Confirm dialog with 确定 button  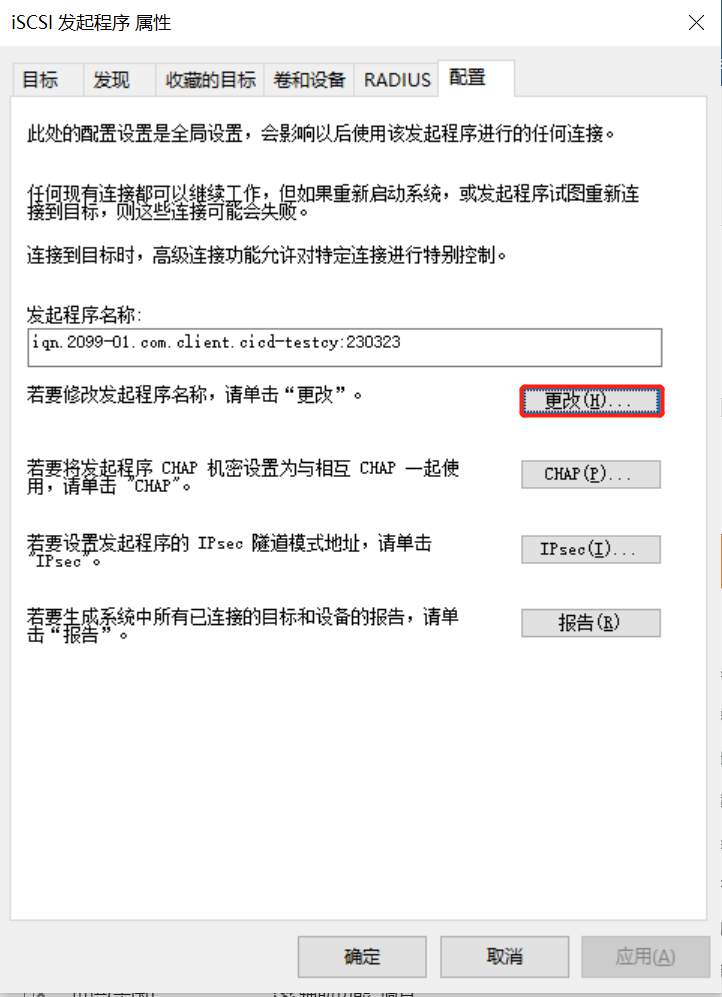(362, 957)
